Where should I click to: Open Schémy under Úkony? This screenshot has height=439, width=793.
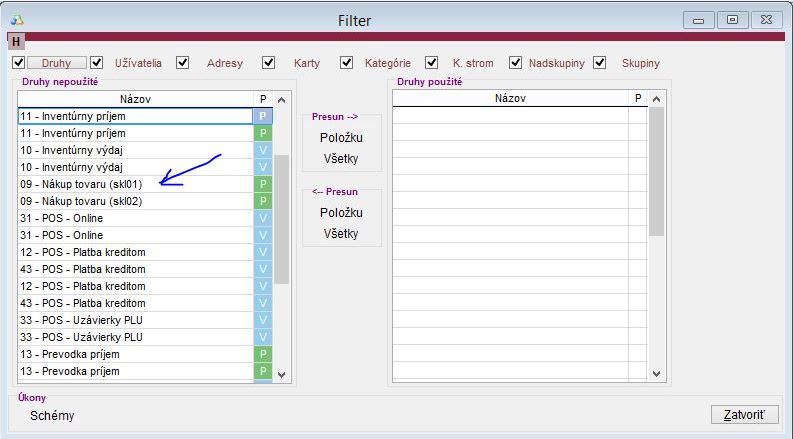(52, 415)
